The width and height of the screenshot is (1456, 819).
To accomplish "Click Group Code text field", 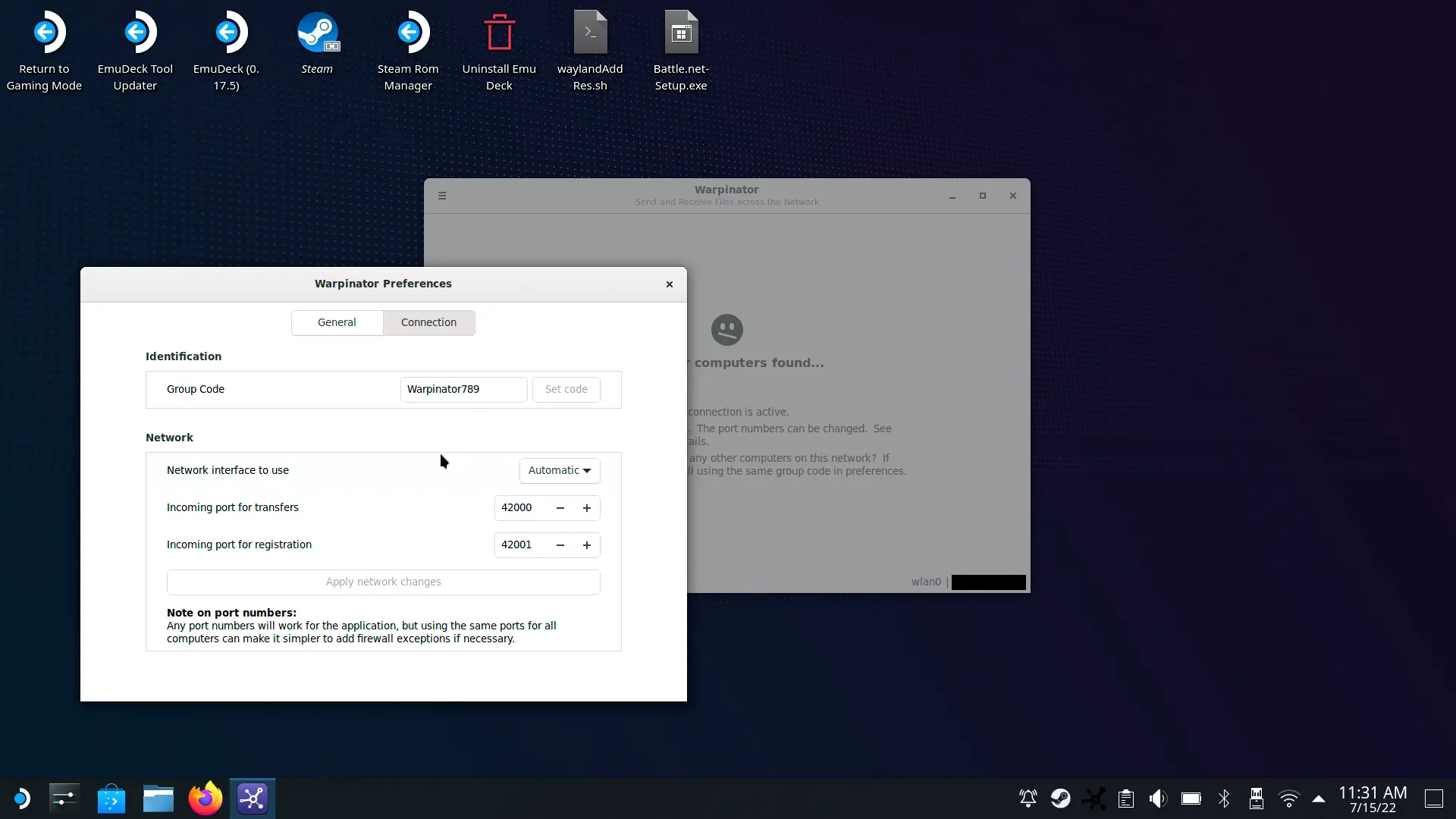I will click(463, 389).
